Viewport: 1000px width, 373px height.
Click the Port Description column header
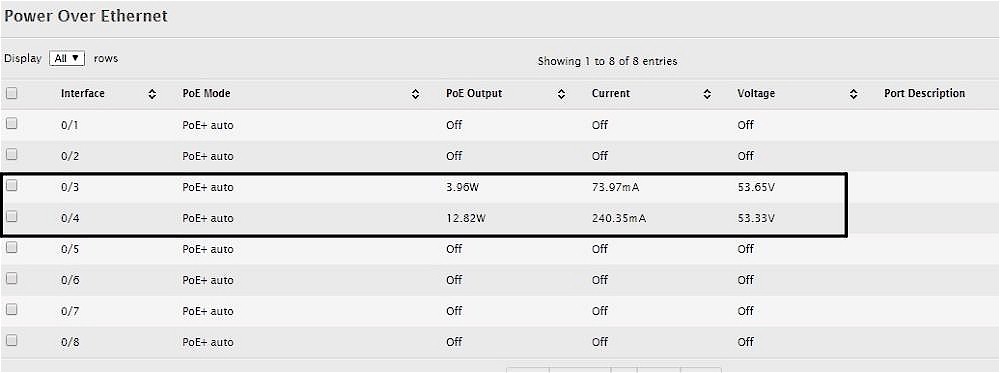click(924, 94)
